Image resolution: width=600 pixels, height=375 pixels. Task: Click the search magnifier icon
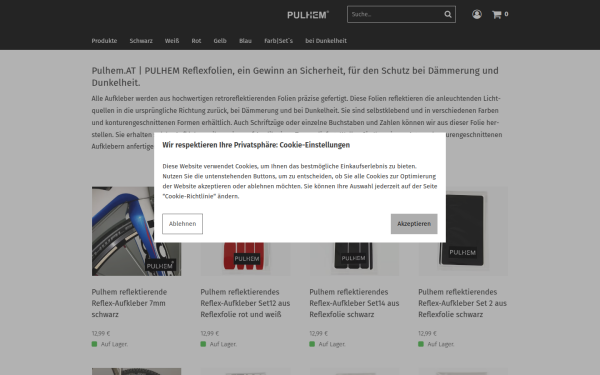click(448, 15)
